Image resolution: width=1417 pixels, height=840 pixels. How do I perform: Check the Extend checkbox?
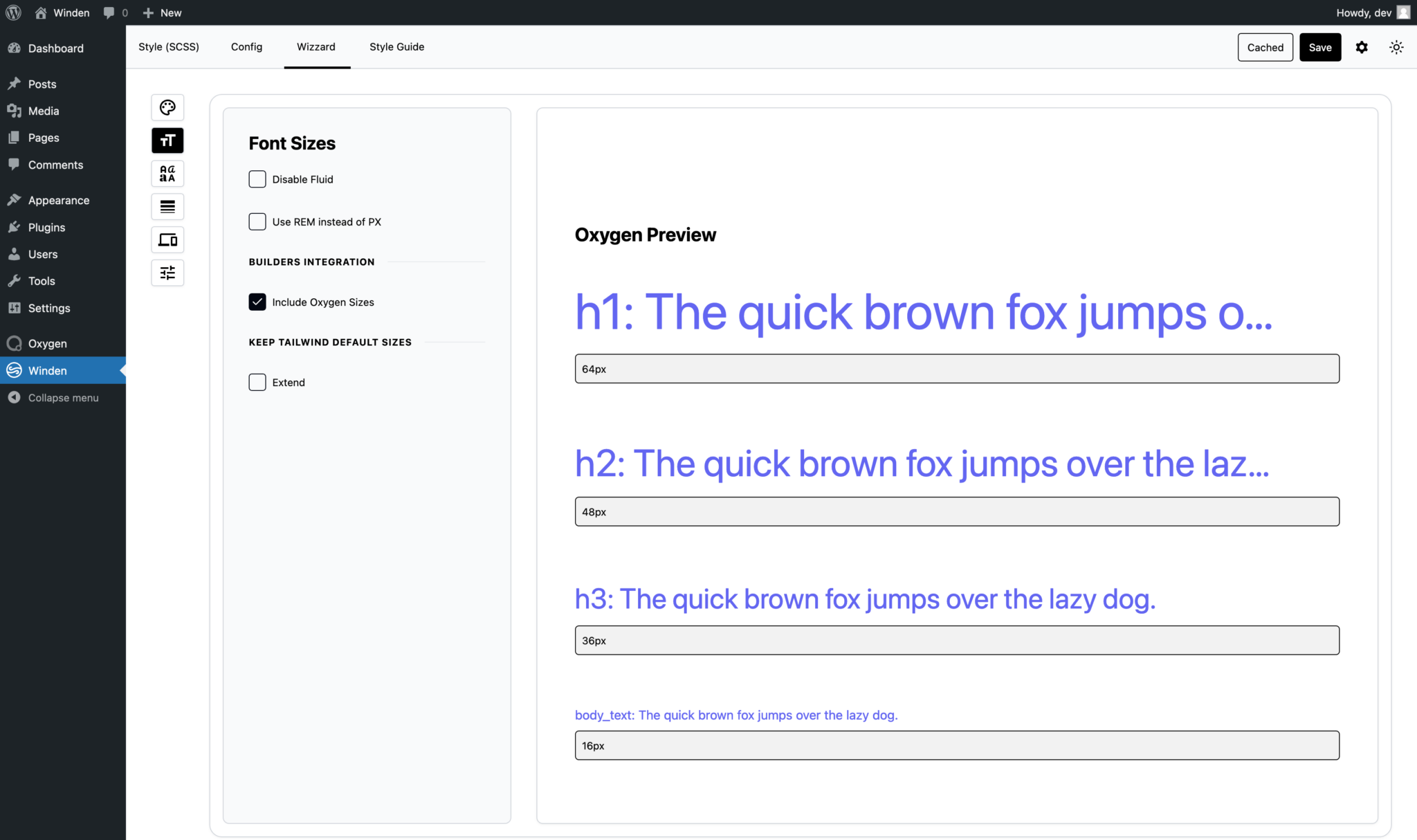point(257,382)
